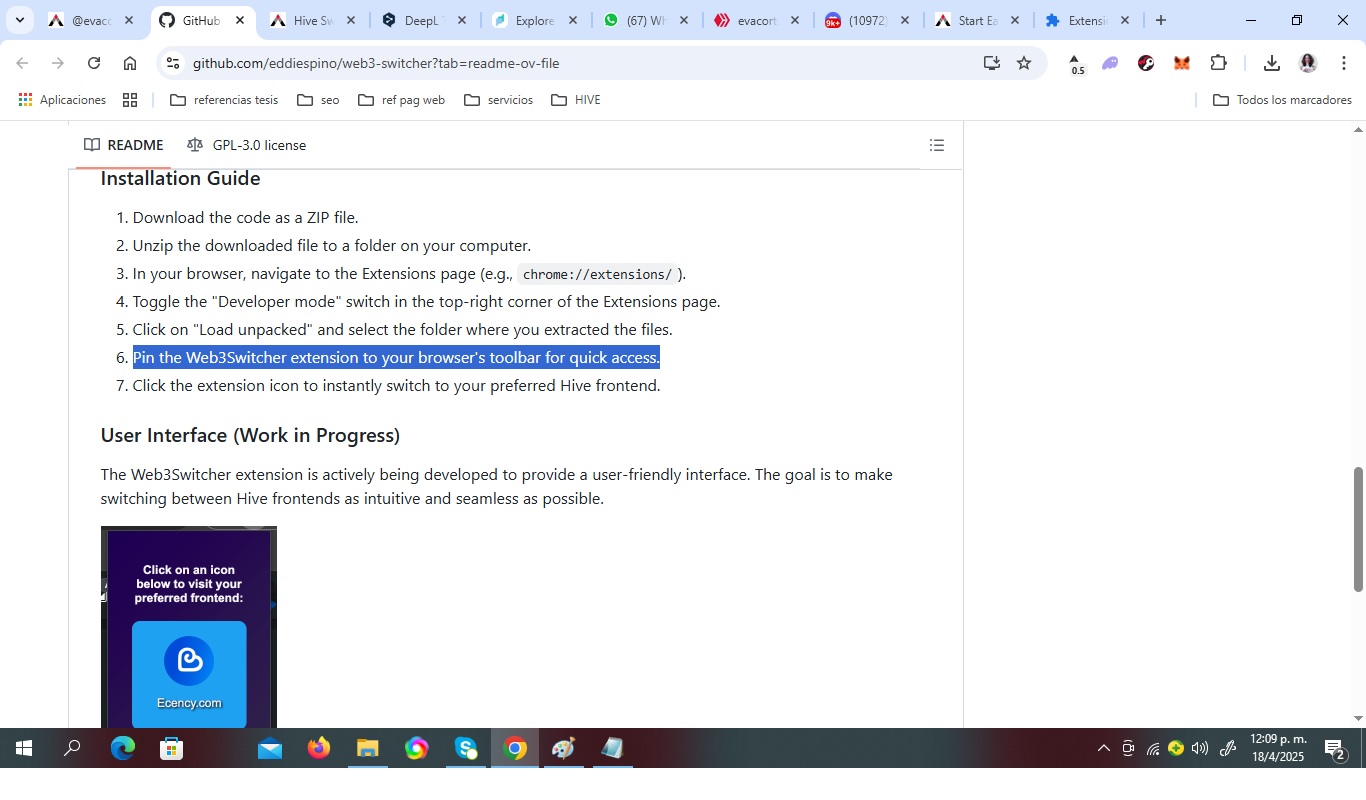
Task: Open Microsoft Store from the taskbar
Action: coord(172,748)
